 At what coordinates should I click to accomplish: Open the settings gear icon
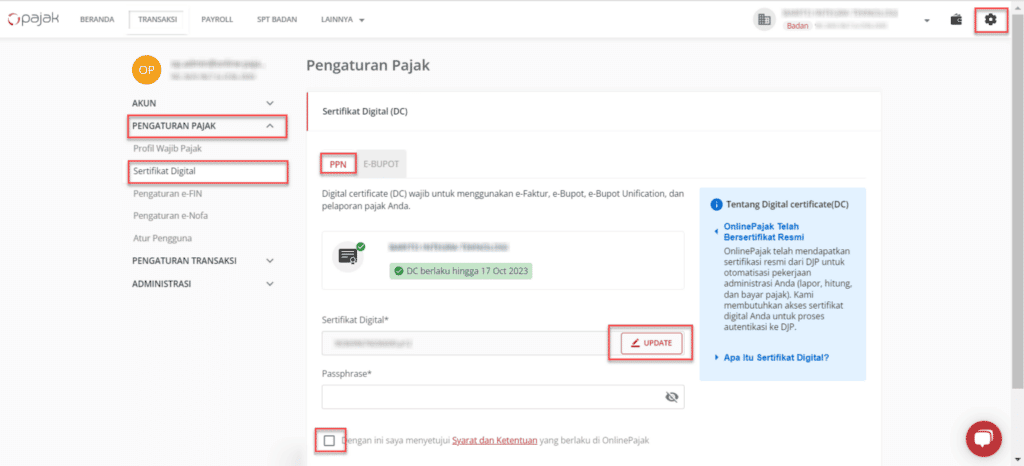coord(991,20)
